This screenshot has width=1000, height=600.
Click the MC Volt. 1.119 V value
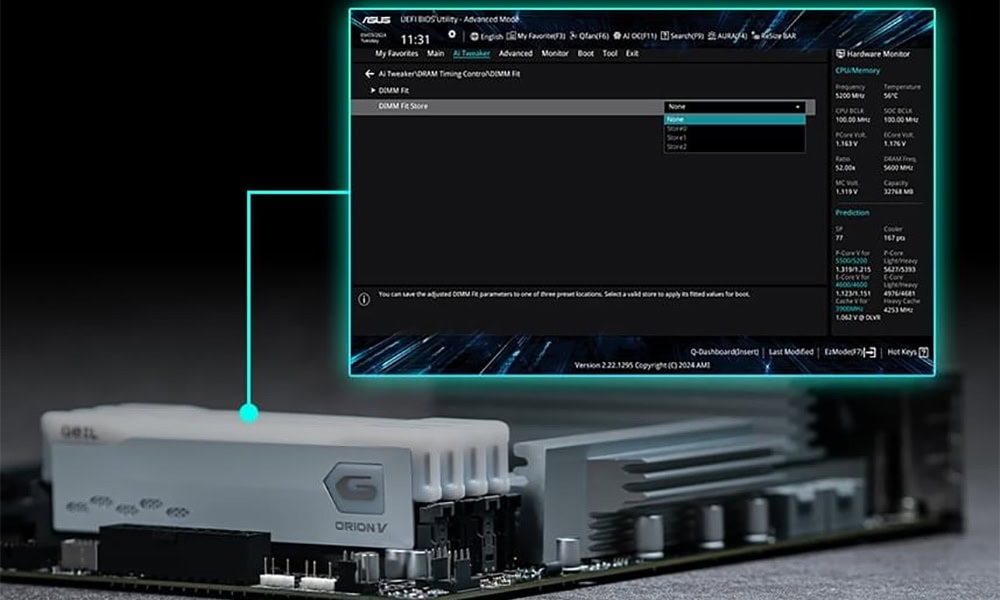(x=846, y=191)
